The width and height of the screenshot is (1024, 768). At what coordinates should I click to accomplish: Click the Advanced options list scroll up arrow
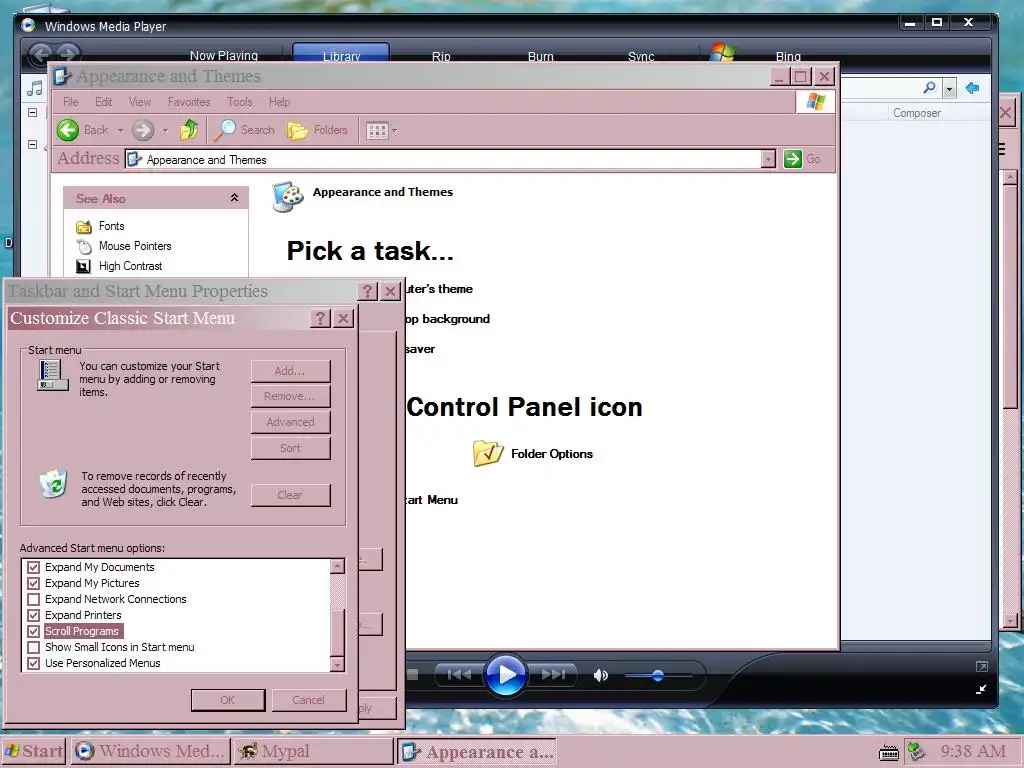(x=338, y=566)
